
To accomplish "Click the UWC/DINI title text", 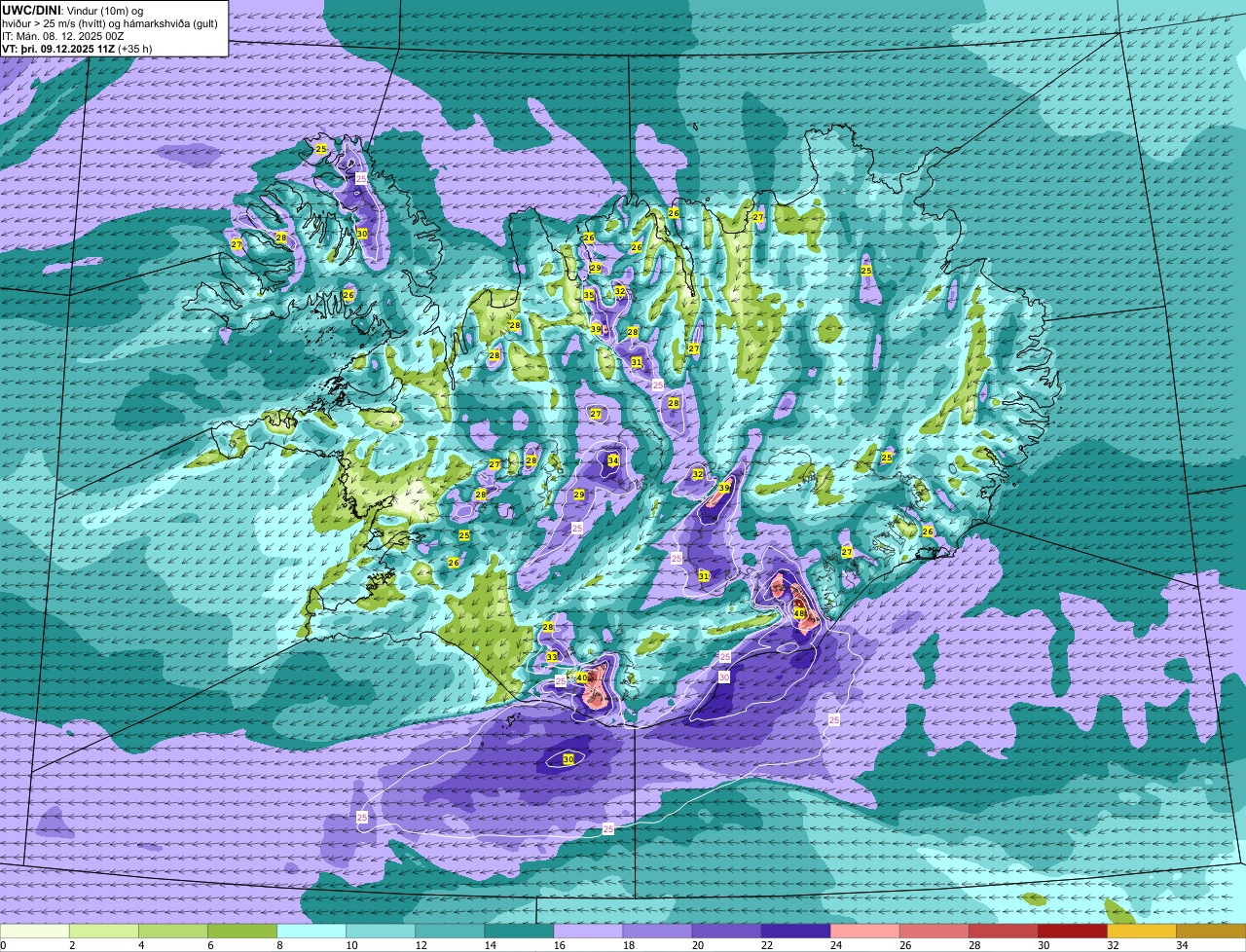I will pyautogui.click(x=31, y=9).
